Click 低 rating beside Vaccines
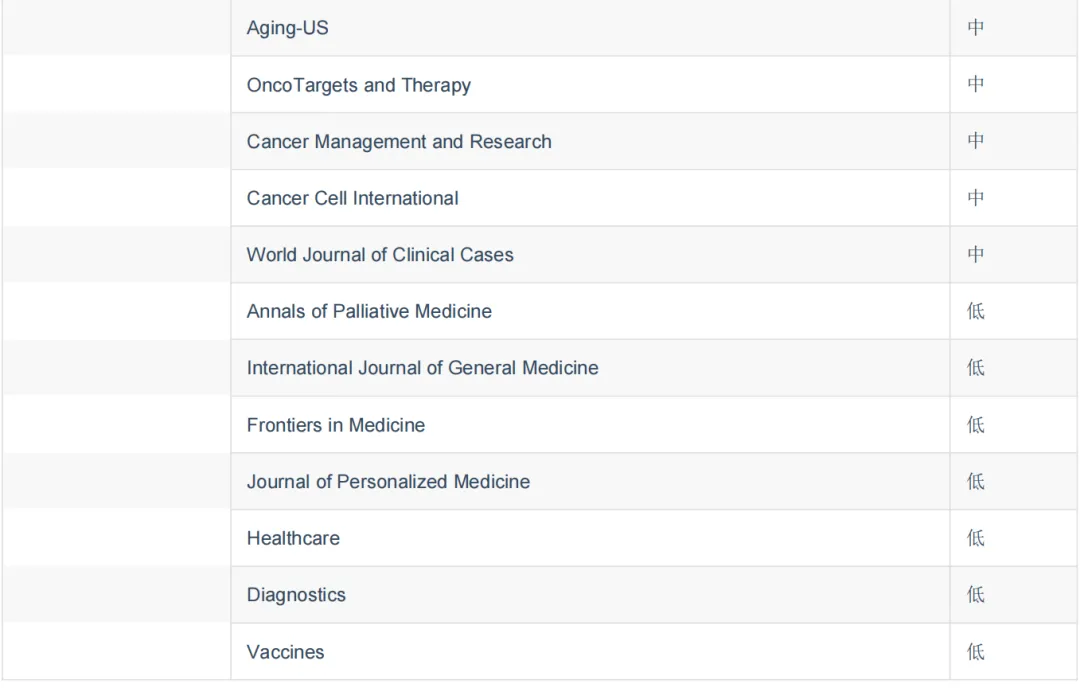The image size is (1080, 688). [x=975, y=651]
